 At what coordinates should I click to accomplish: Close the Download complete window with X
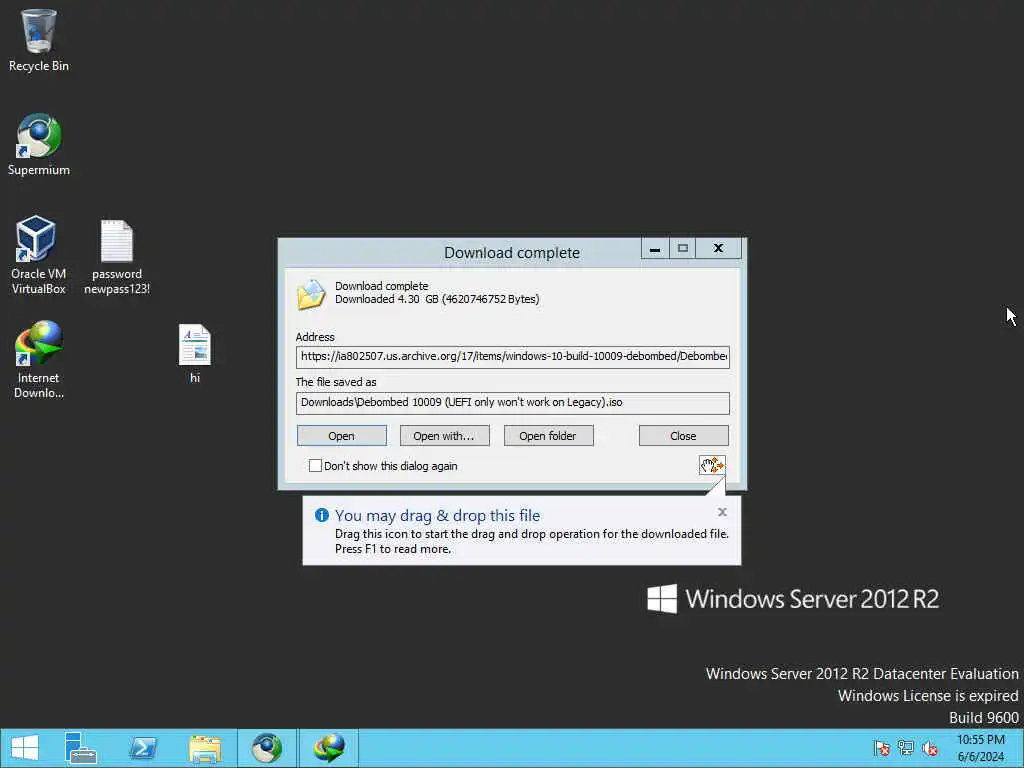click(718, 249)
